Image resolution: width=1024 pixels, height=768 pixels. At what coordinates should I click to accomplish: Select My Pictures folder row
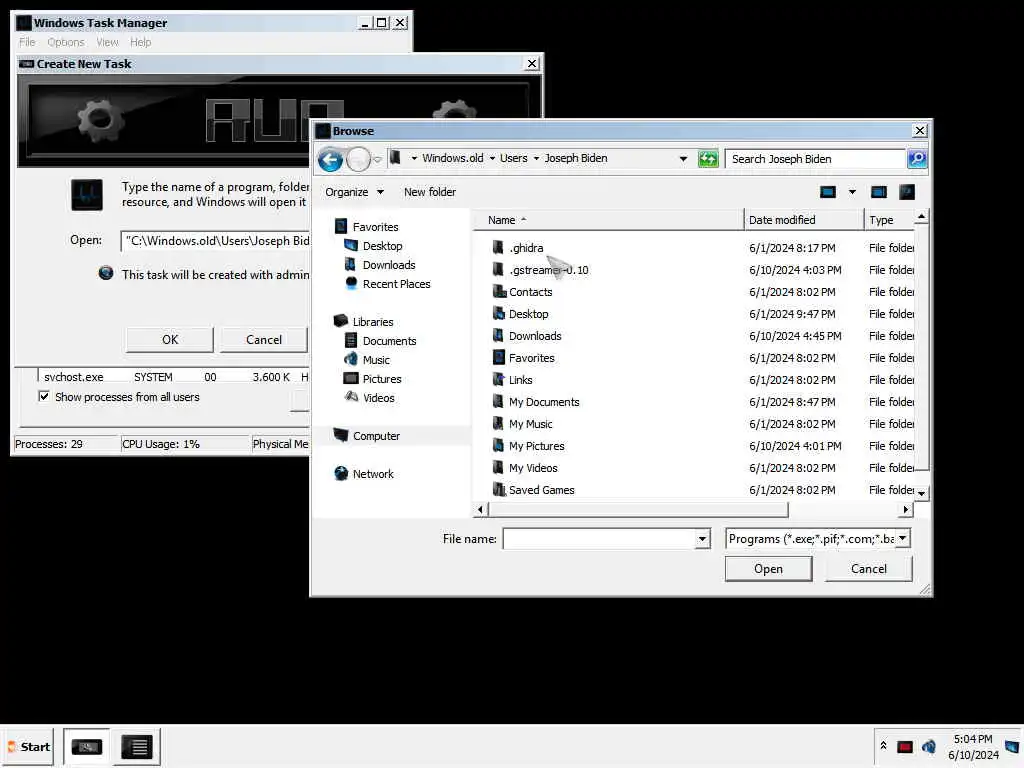click(702, 445)
